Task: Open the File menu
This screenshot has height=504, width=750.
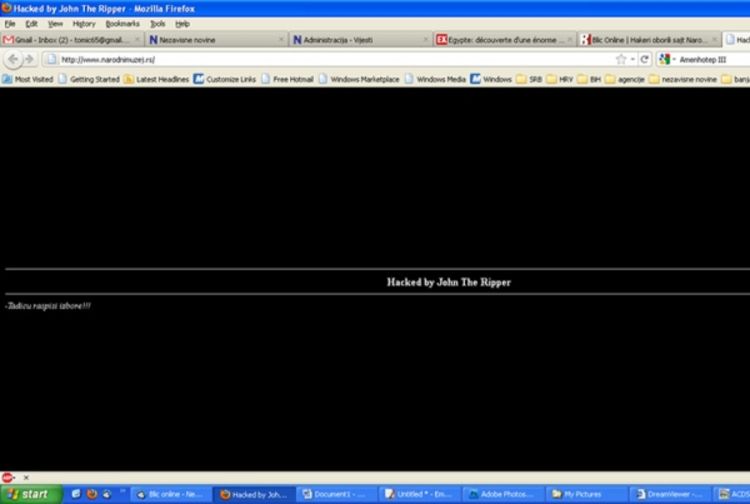Action: (x=10, y=24)
